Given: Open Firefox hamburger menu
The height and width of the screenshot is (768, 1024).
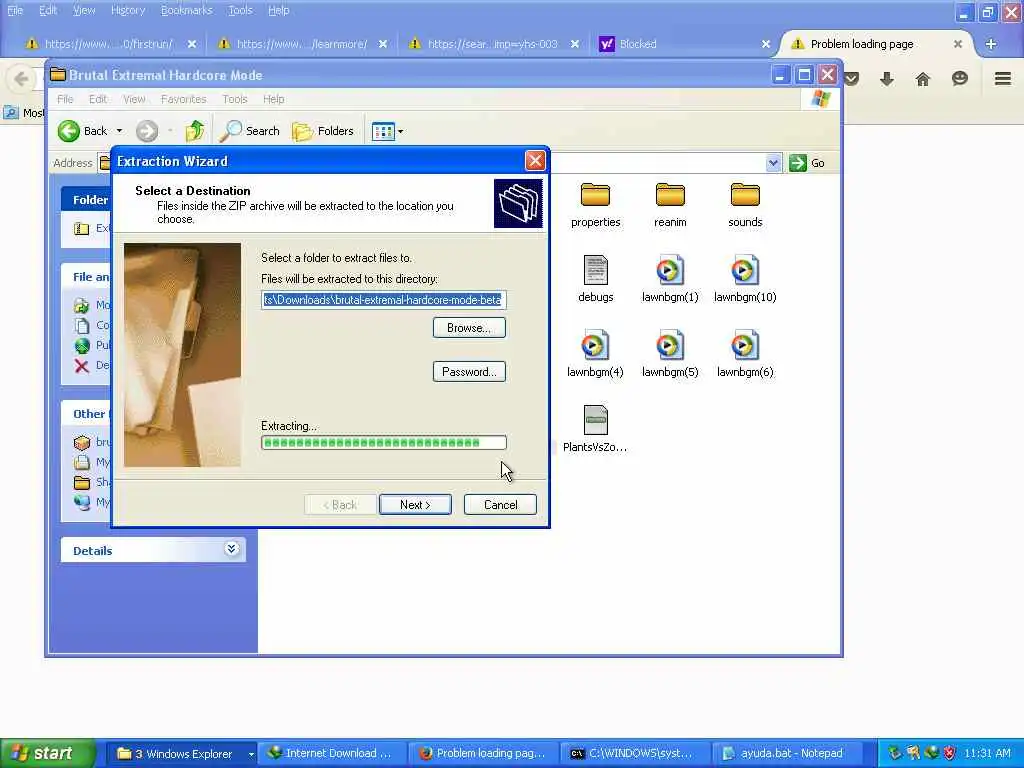Looking at the screenshot, I should (x=1002, y=79).
